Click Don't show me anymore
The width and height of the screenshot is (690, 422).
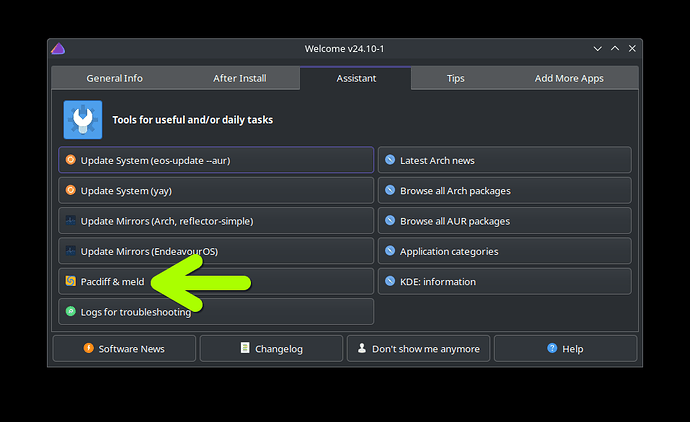[418, 349]
